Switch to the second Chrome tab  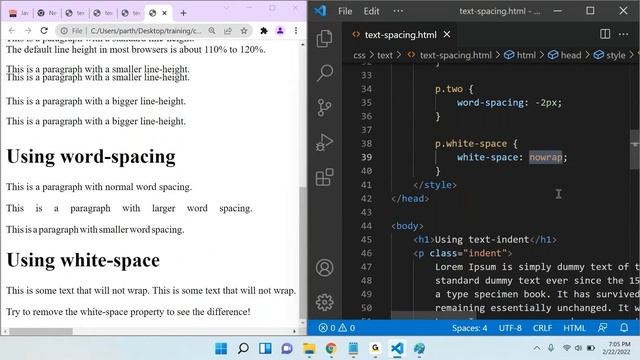point(47,13)
